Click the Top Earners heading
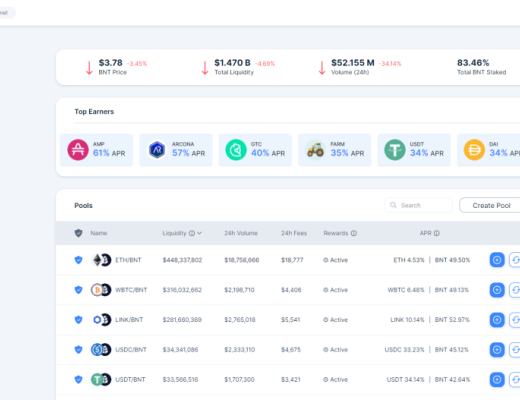This screenshot has height=400, width=520. (x=94, y=112)
